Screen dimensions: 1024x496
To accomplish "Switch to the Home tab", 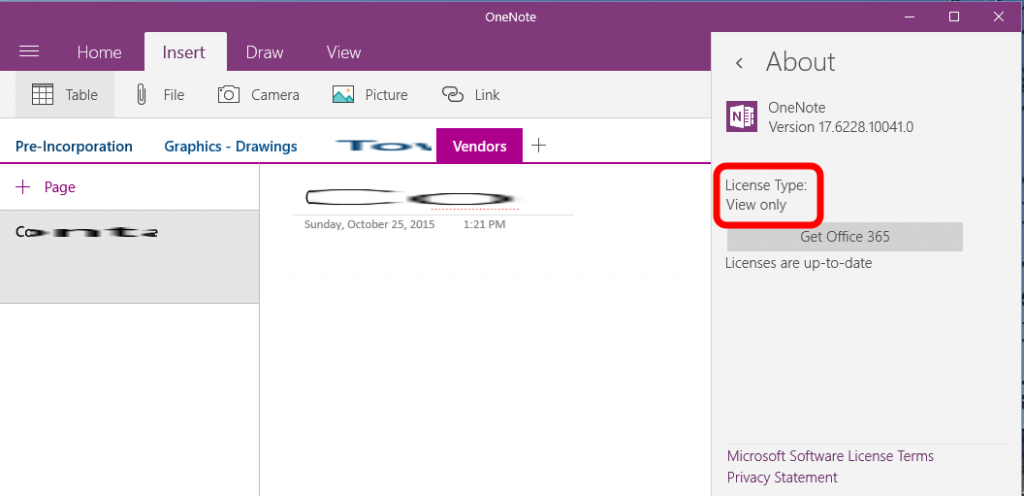I will pos(99,53).
